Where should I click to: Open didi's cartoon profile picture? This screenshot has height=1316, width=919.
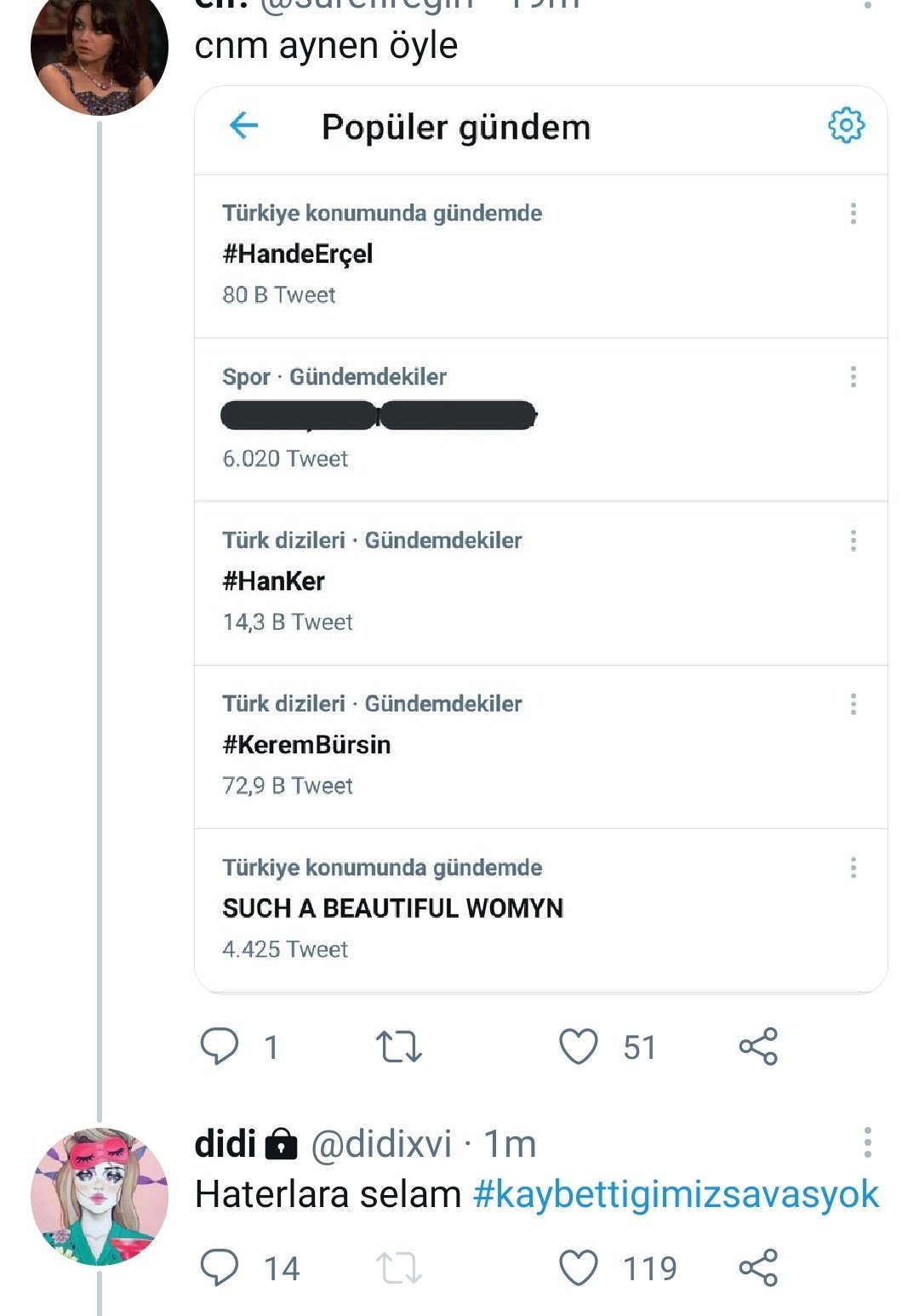coord(100,1196)
